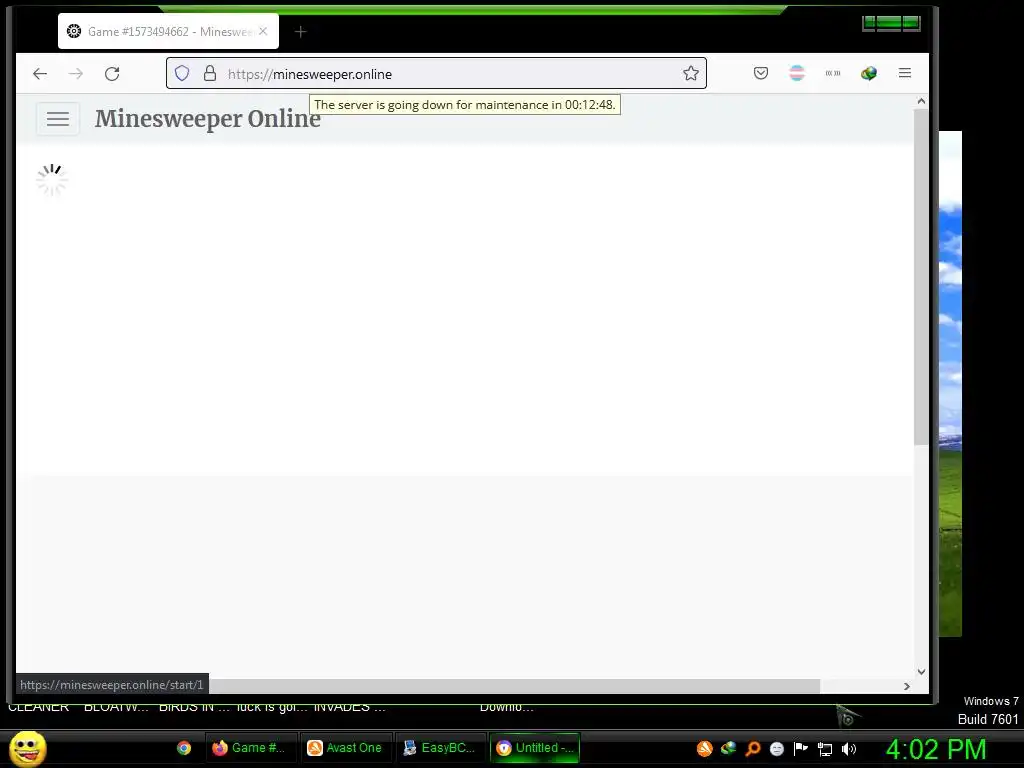
Task: Open the Avast tray icon
Action: coord(704,749)
